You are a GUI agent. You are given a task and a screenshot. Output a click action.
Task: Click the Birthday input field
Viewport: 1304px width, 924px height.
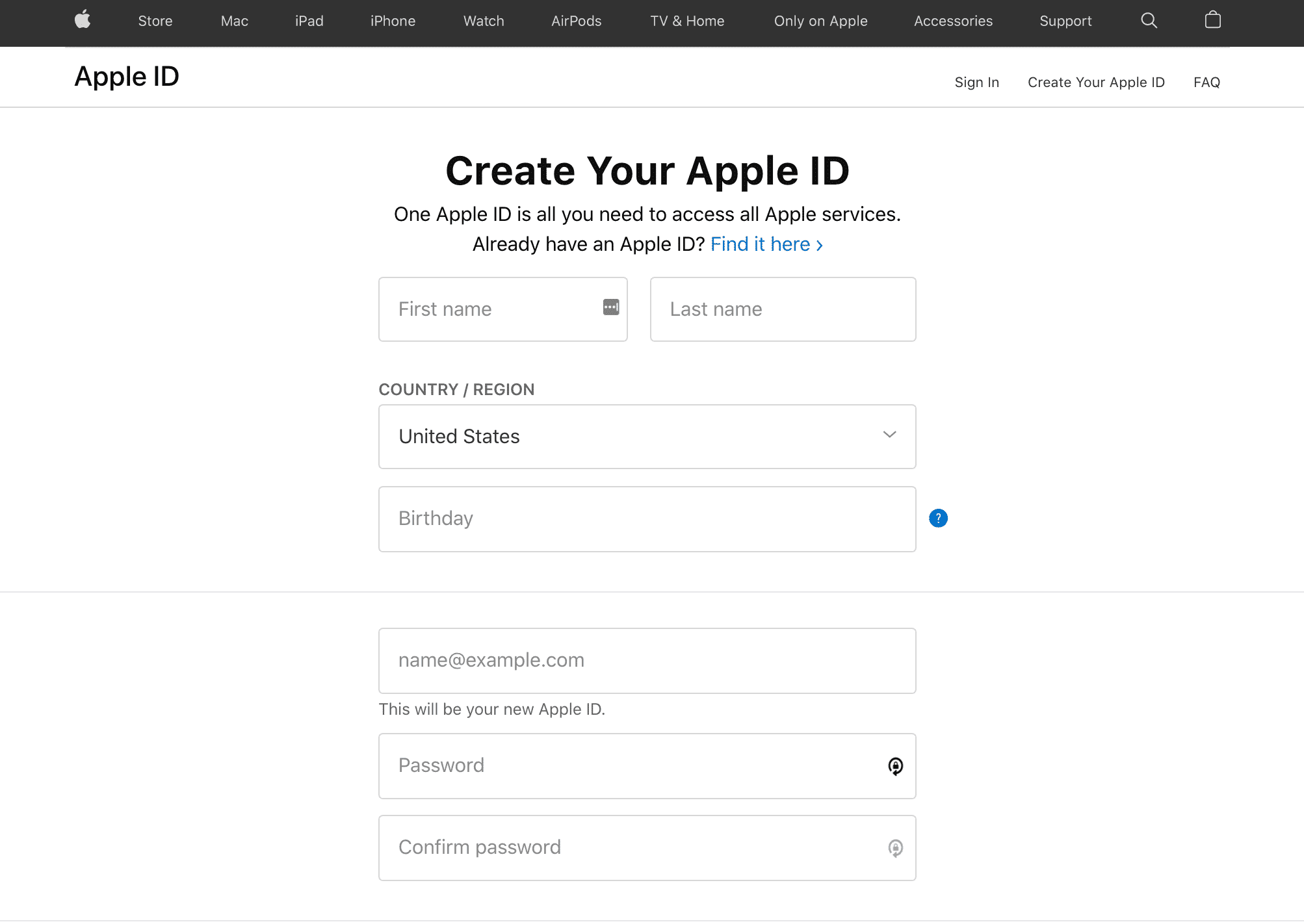coord(646,519)
